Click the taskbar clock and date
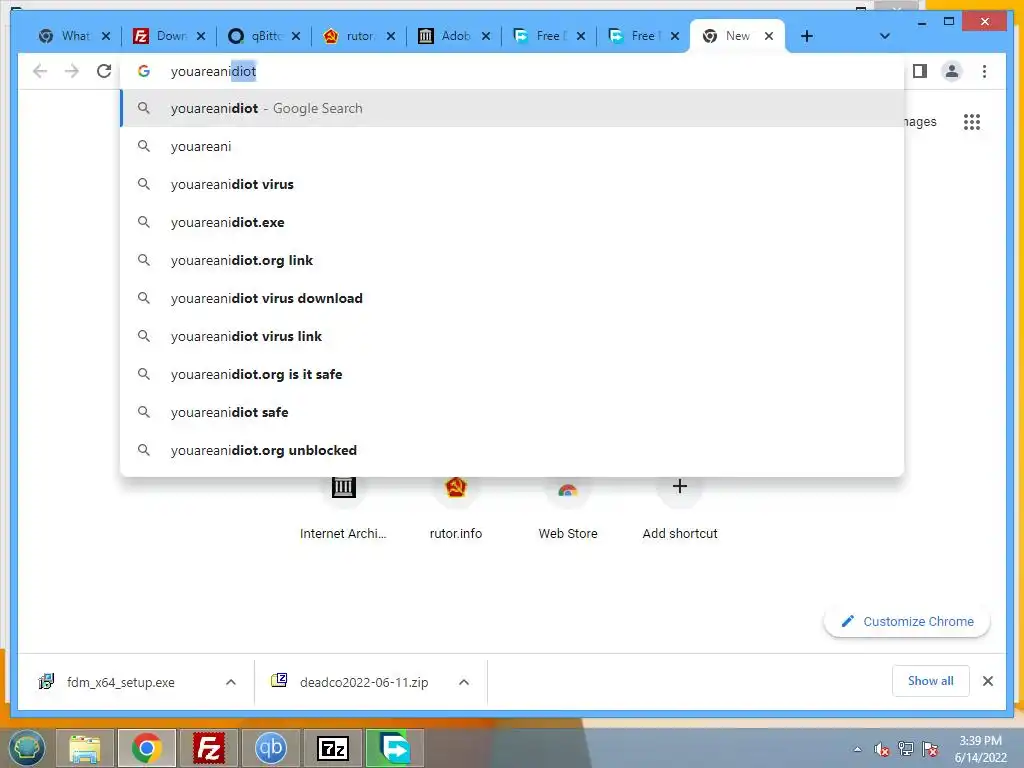The width and height of the screenshot is (1024, 768). click(980, 749)
